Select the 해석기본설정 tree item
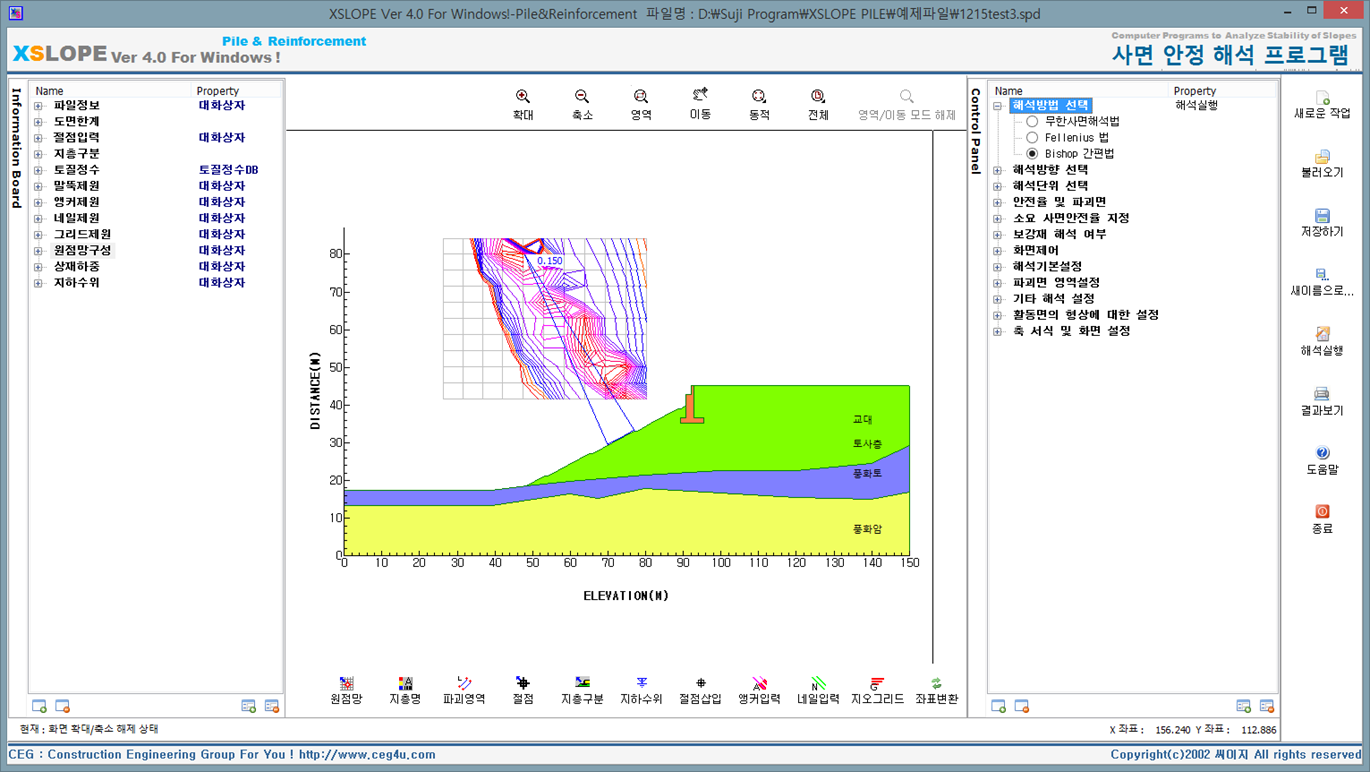 click(1048, 267)
